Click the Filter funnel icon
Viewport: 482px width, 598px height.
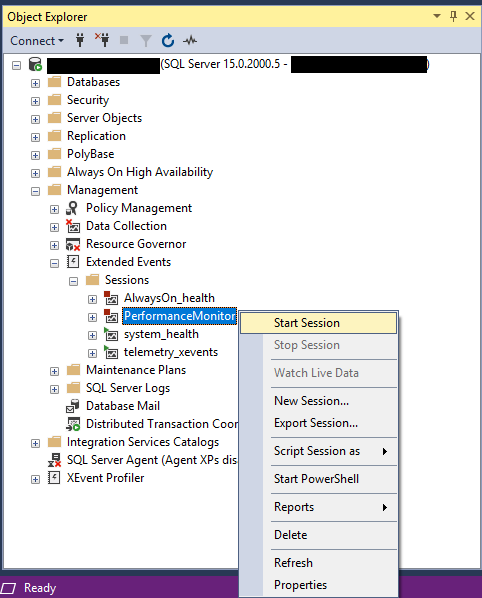pos(146,40)
